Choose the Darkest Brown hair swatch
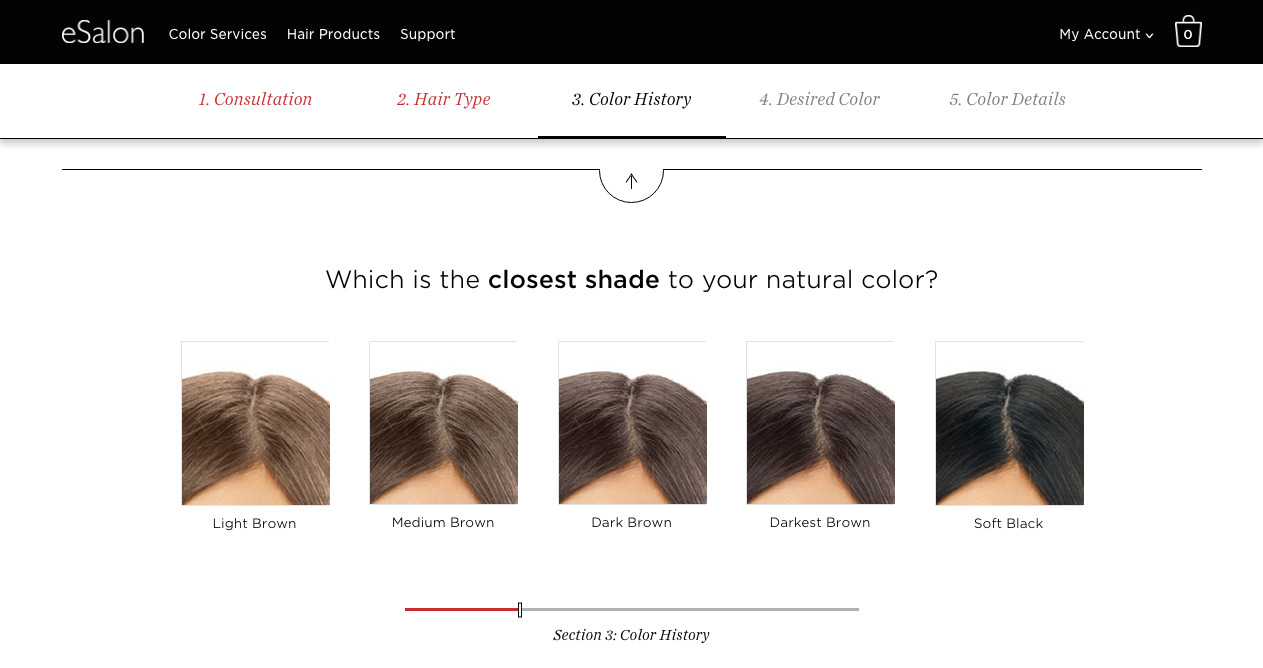Screen dimensions: 1263x668 pyautogui.click(x=820, y=423)
